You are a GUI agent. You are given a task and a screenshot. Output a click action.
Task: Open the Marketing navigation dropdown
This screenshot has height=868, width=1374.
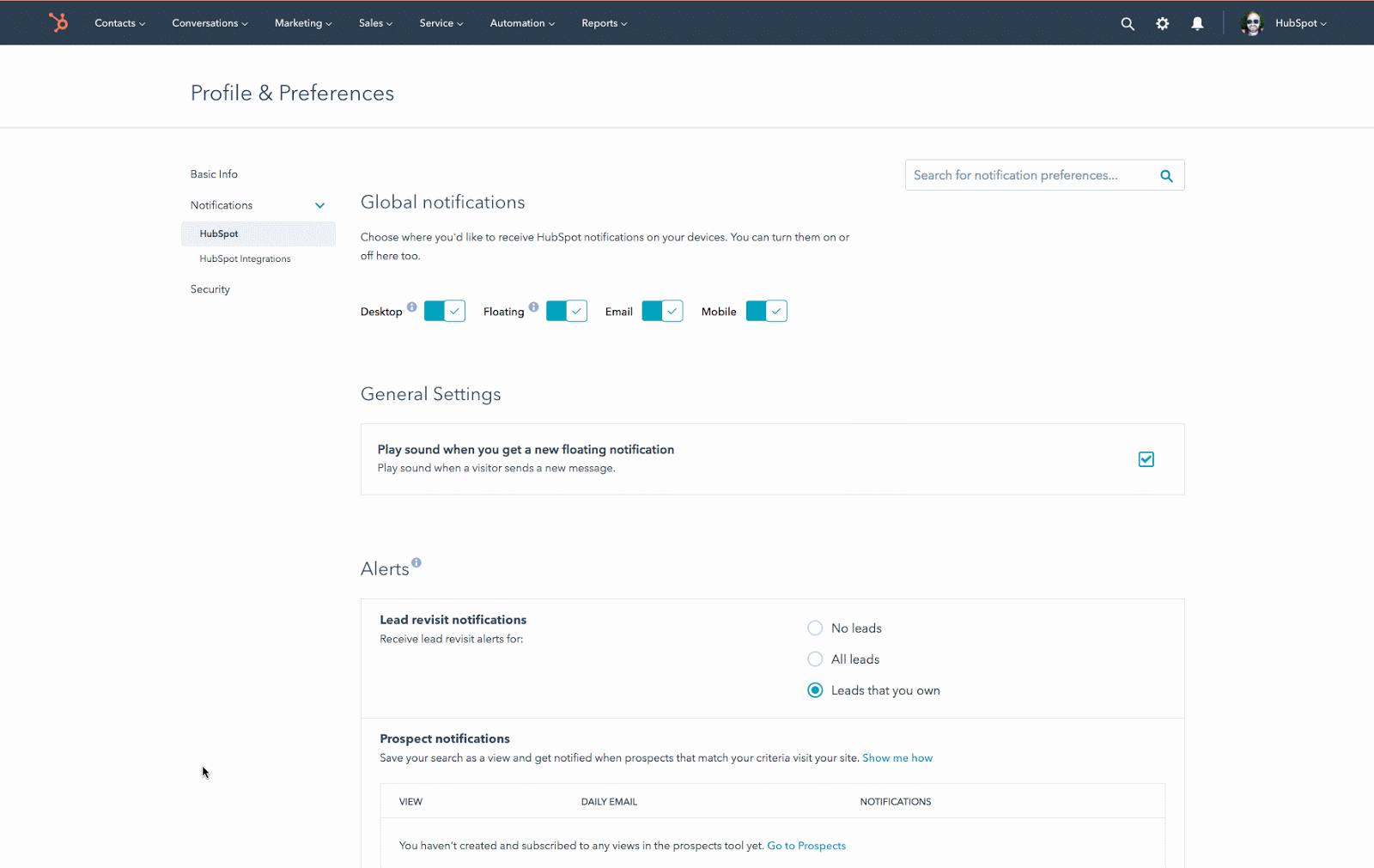point(302,23)
